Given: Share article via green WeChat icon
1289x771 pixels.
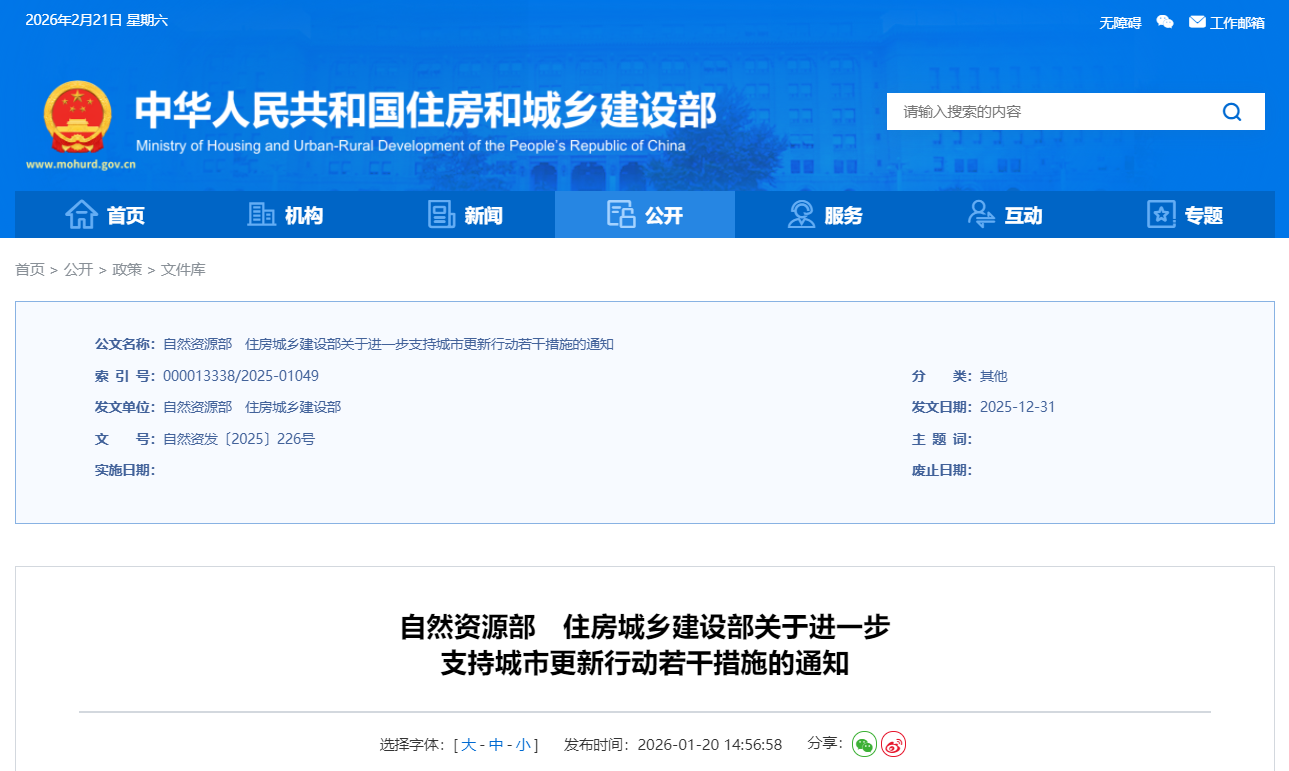Looking at the screenshot, I should [864, 744].
